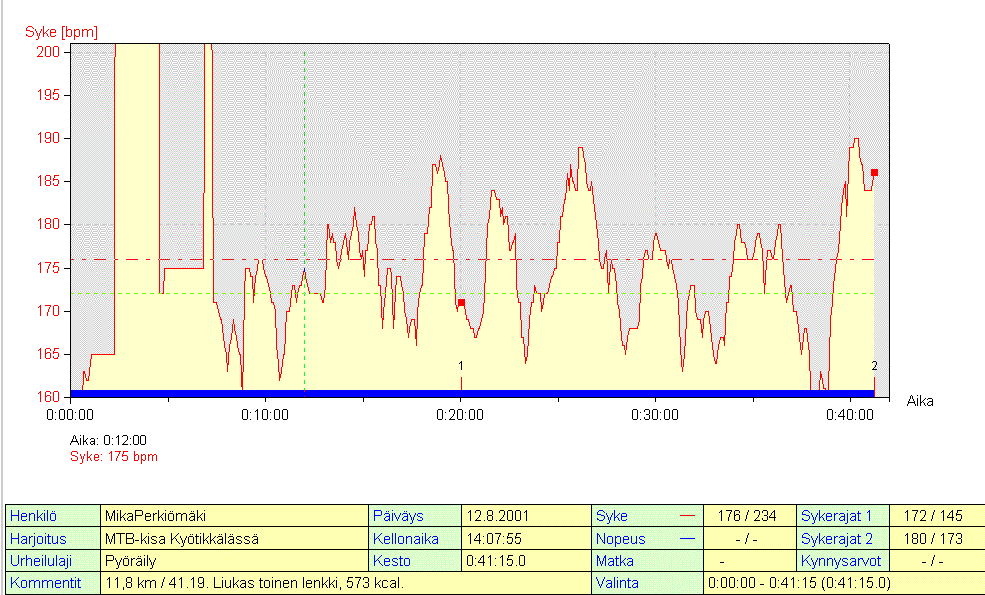The width and height of the screenshot is (985, 595).
Task: Click the Harjoitus label
Action: click(37, 539)
